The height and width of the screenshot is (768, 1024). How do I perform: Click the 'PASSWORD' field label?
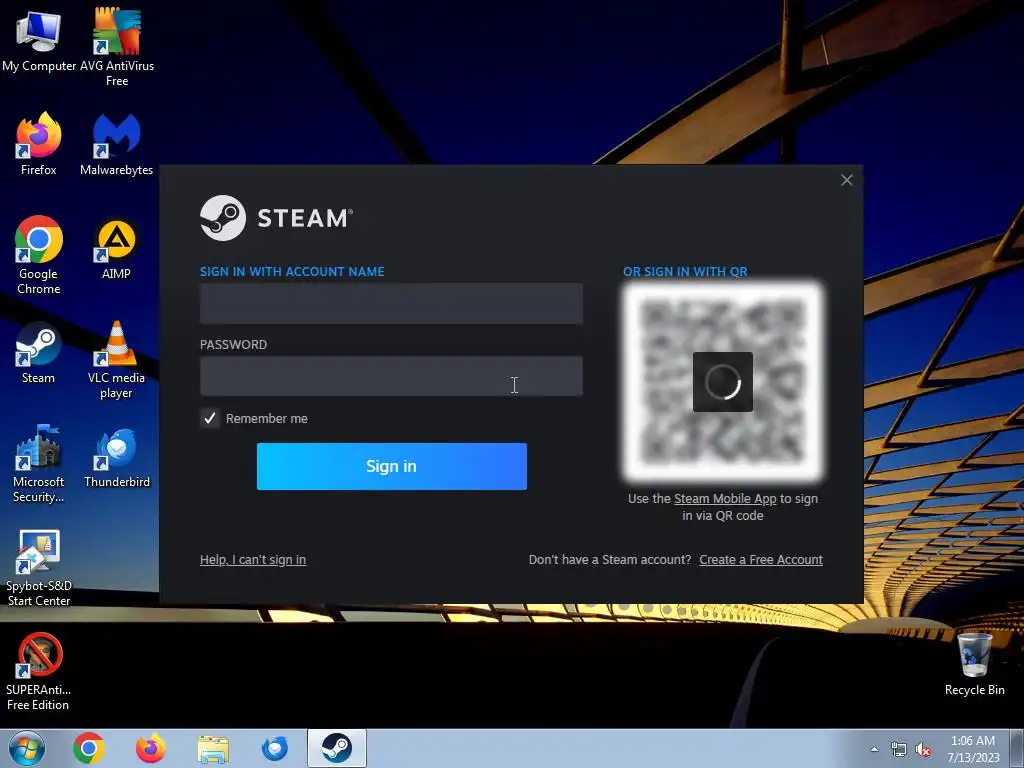click(x=233, y=345)
